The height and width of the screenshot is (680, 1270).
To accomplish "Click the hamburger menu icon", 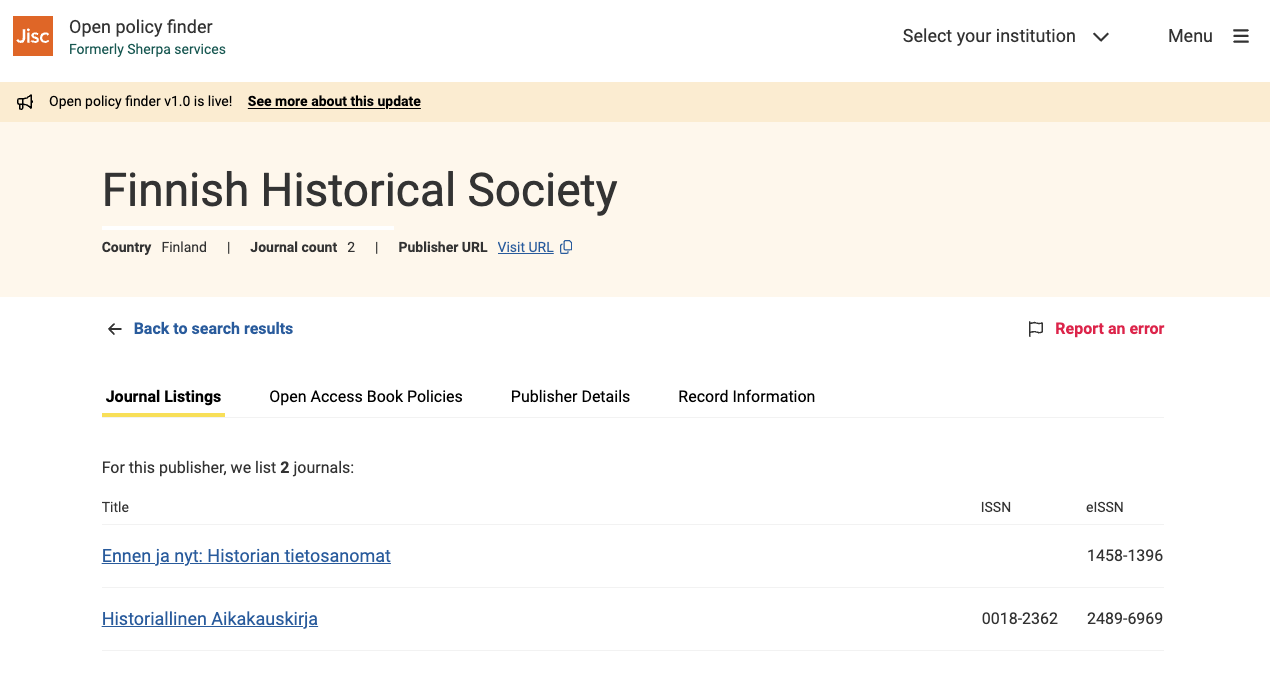I will (x=1241, y=36).
